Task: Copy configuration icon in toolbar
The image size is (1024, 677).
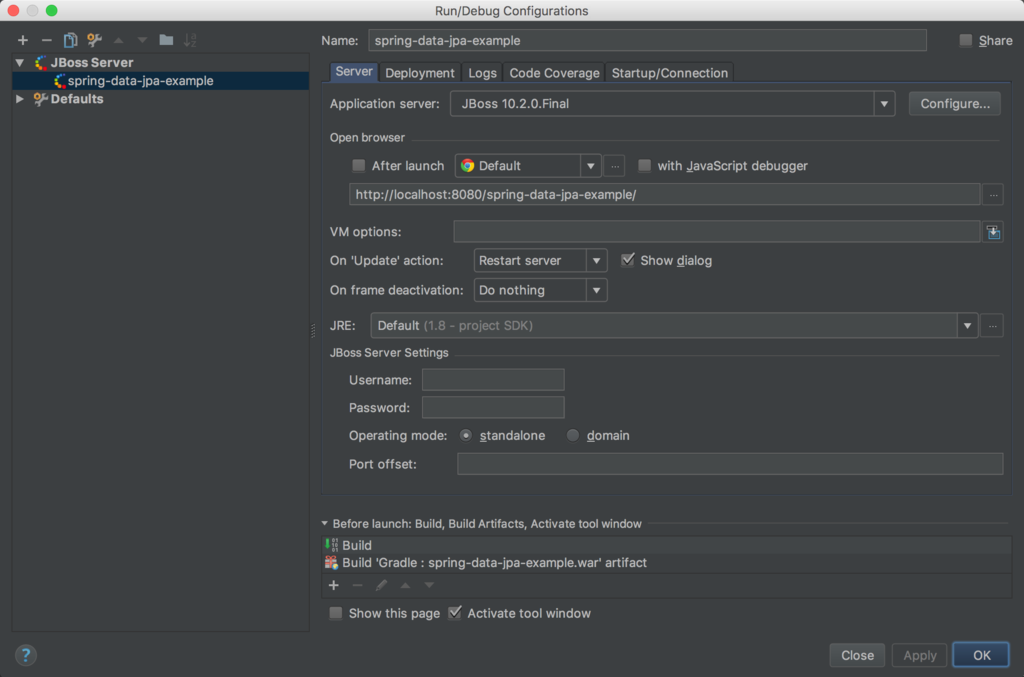Action: click(x=70, y=40)
